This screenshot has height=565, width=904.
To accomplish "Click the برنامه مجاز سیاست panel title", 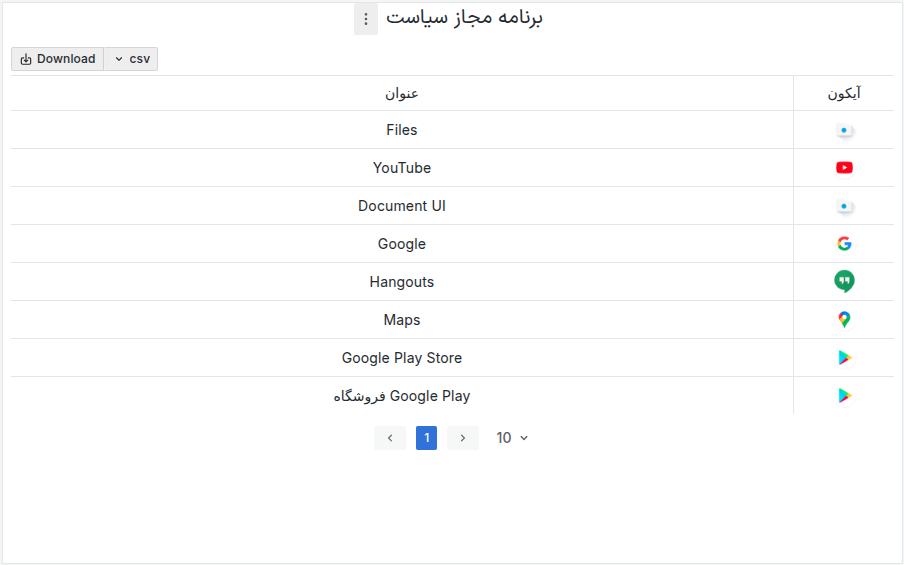I will pyautogui.click(x=464, y=18).
